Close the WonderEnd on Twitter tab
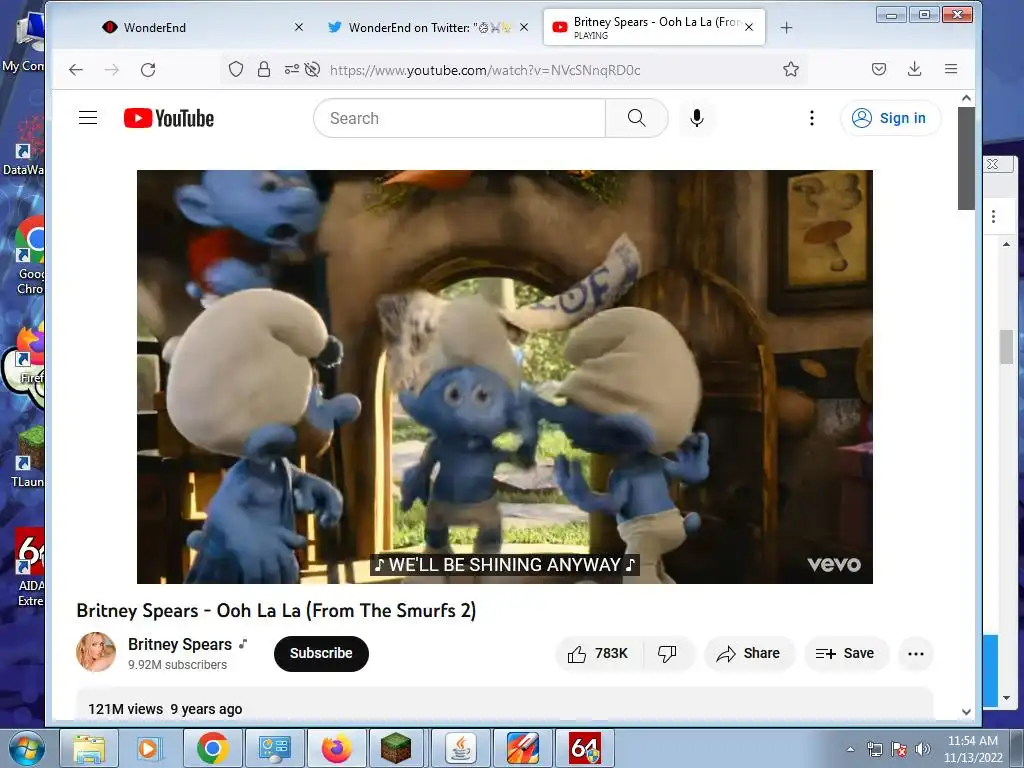The image size is (1024, 768). click(x=524, y=27)
